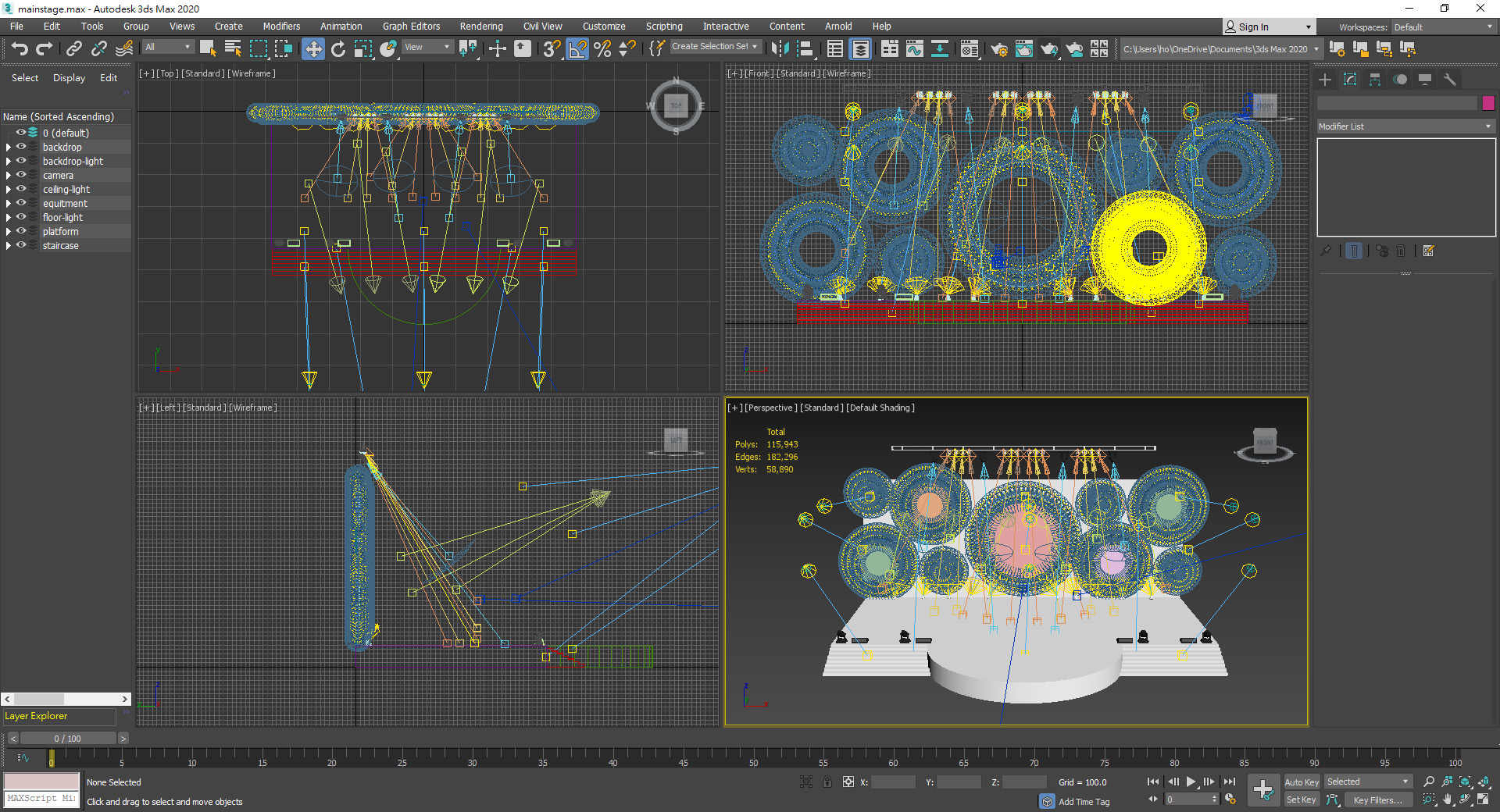Click the Key Filters button
This screenshot has width=1500, height=812.
pos(1377,800)
